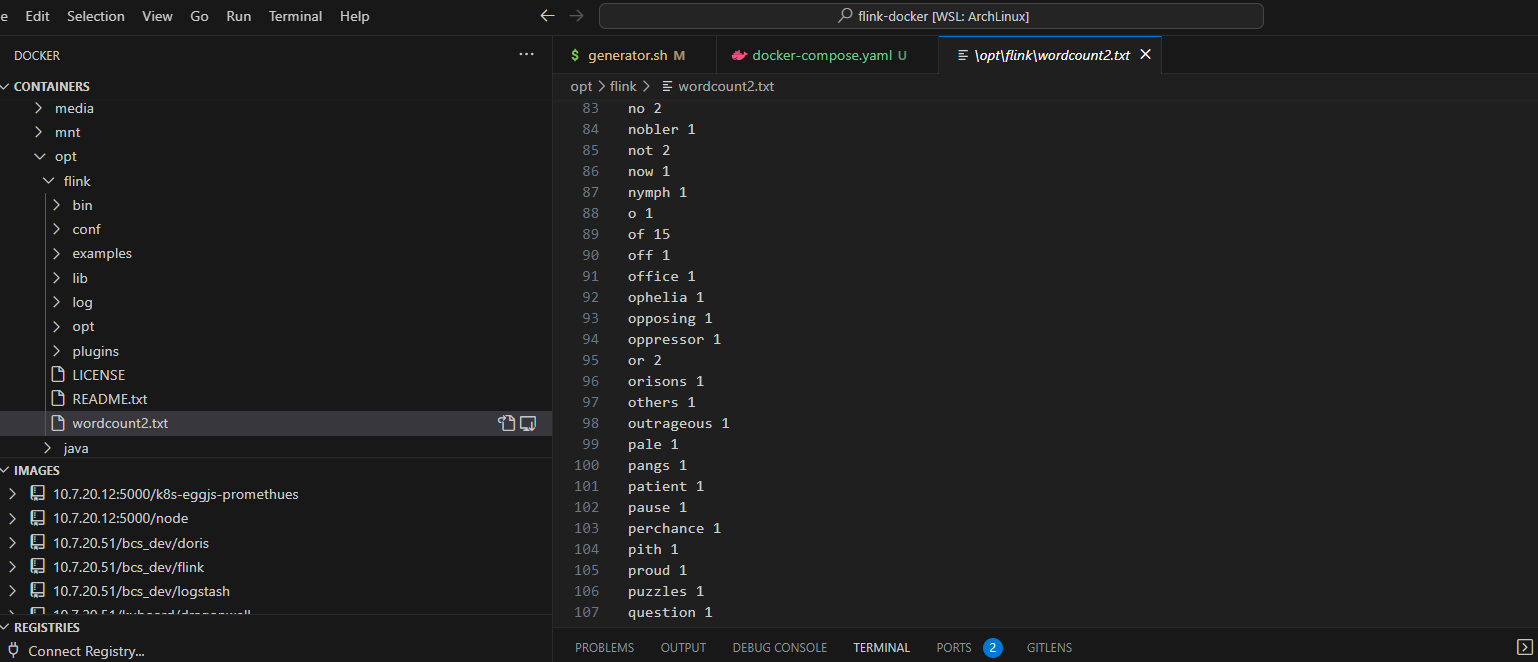Go forward with the navigation arrow
The width and height of the screenshot is (1538, 662).
click(x=576, y=16)
